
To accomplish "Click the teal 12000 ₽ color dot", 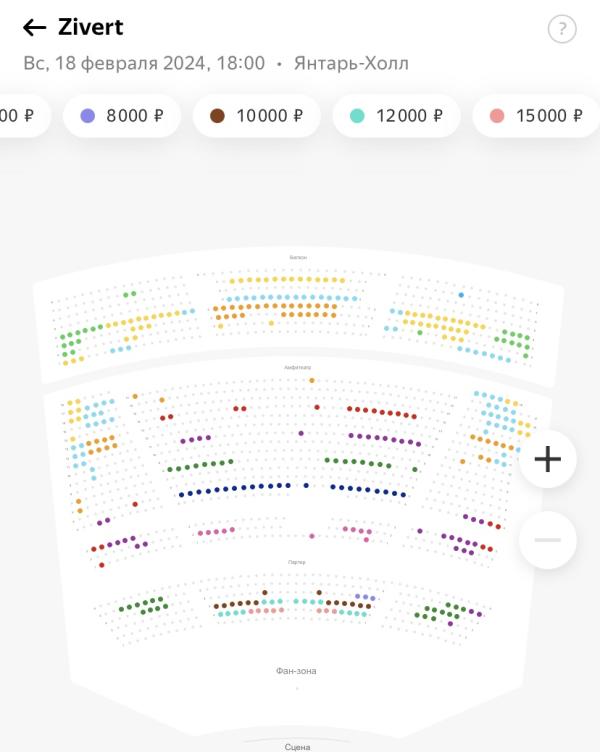I will pos(357,116).
